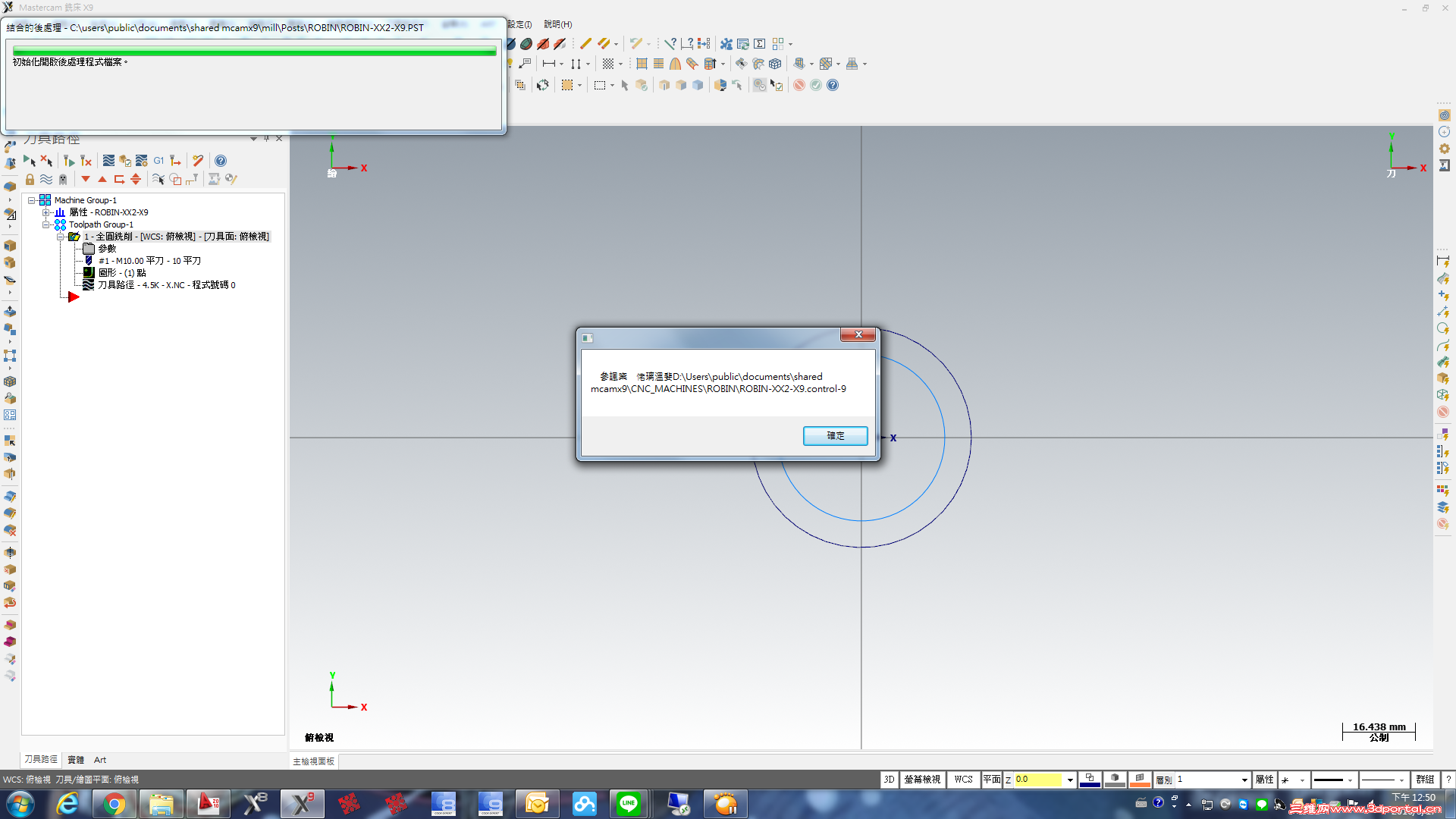1456x819 pixels.
Task: Switch to 實體 tab
Action: pyautogui.click(x=76, y=760)
